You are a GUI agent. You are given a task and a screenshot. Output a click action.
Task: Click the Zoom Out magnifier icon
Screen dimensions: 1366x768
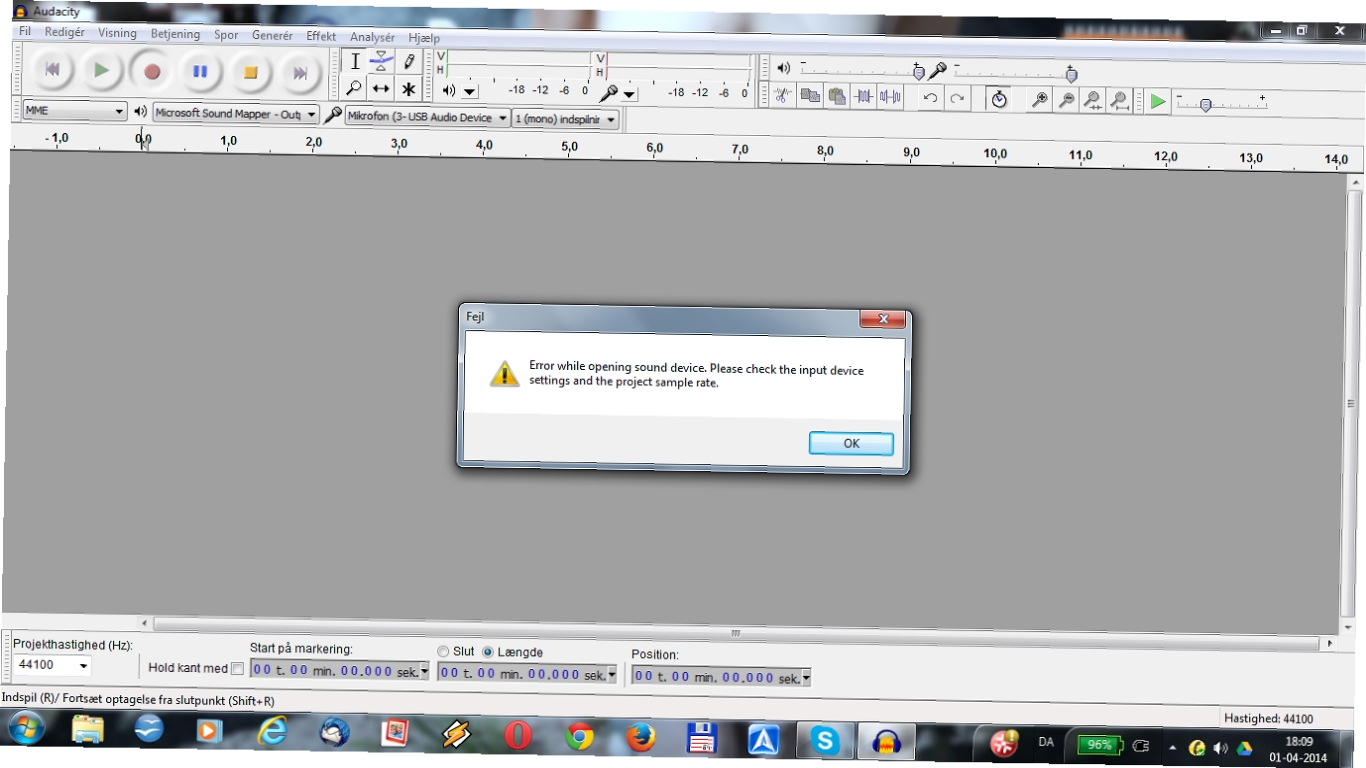pos(1067,100)
